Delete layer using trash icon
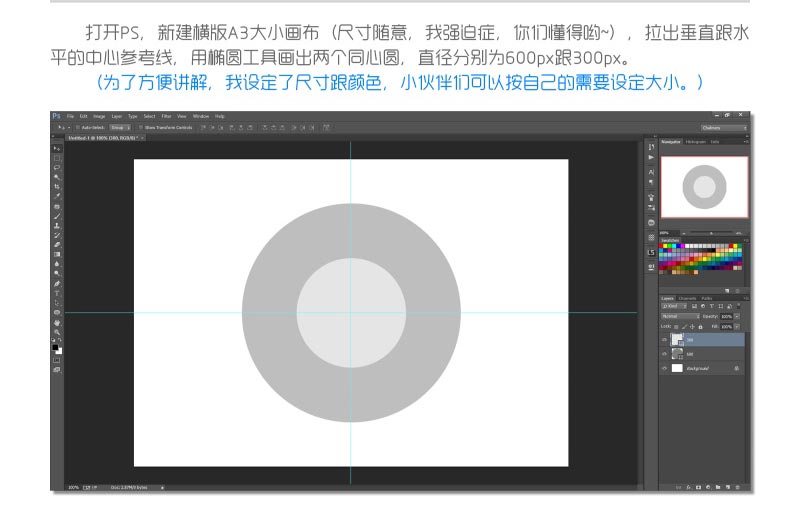This screenshot has height=505, width=800. [x=738, y=487]
